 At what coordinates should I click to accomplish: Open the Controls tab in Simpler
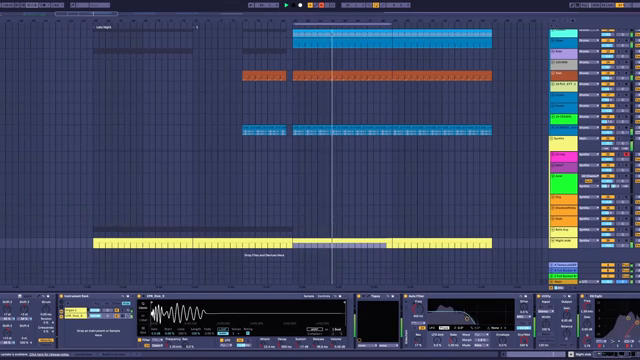324,296
